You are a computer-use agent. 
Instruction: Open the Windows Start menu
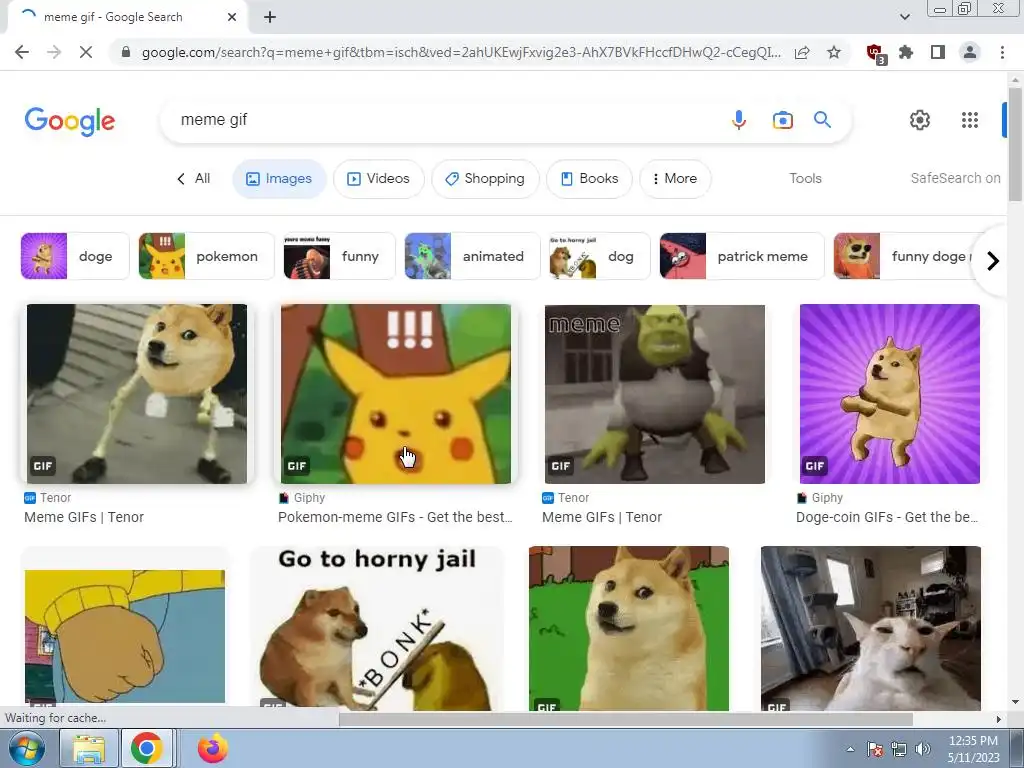(x=26, y=748)
